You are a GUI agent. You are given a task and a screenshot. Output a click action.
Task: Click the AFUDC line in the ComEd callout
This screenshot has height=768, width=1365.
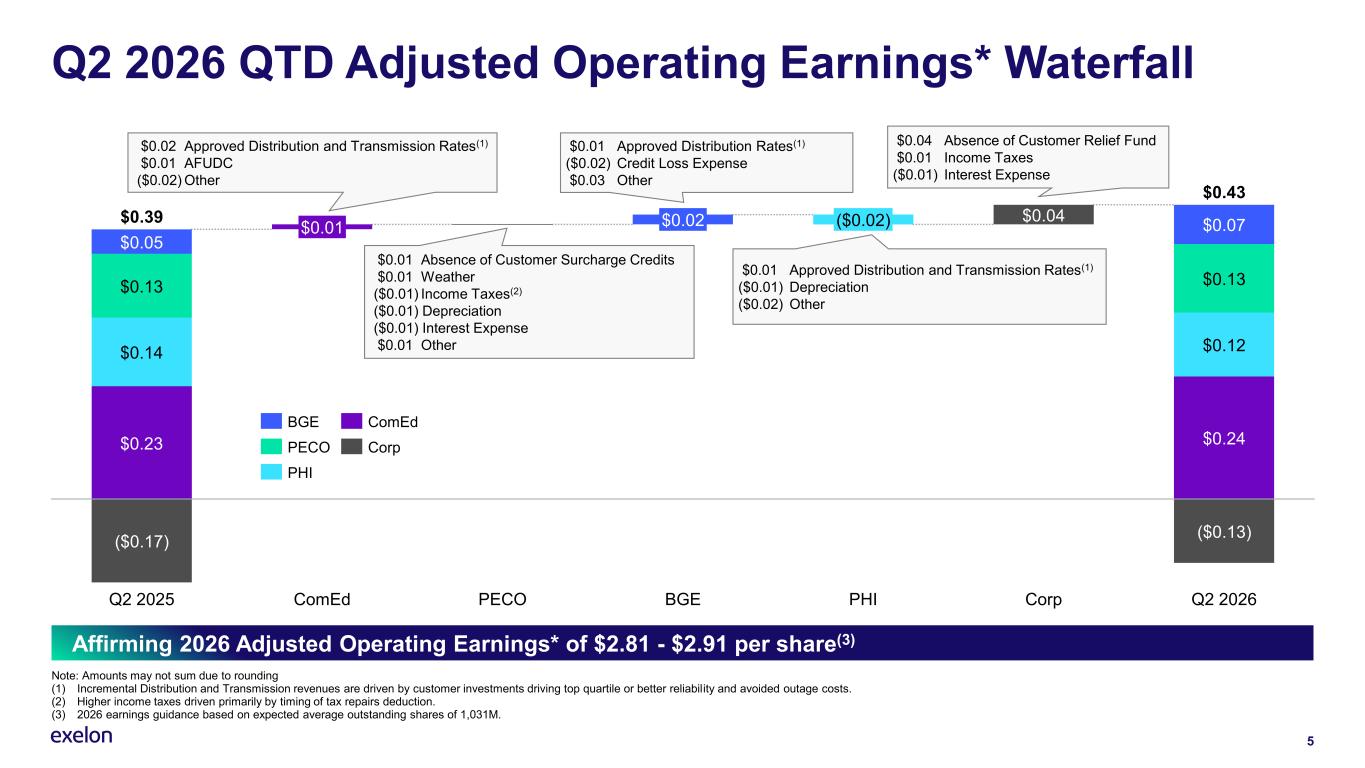(x=182, y=163)
